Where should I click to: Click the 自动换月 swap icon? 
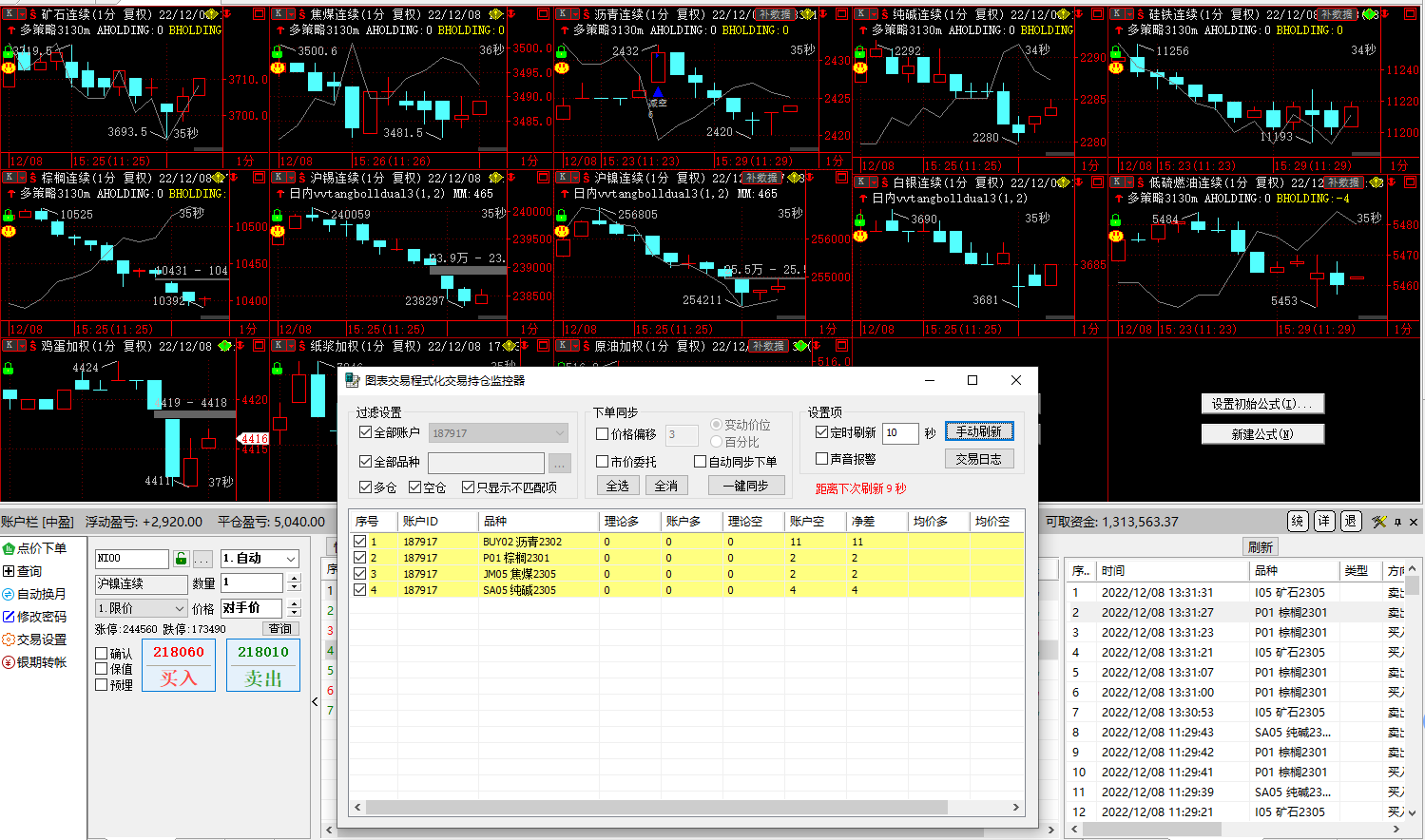tap(9, 594)
